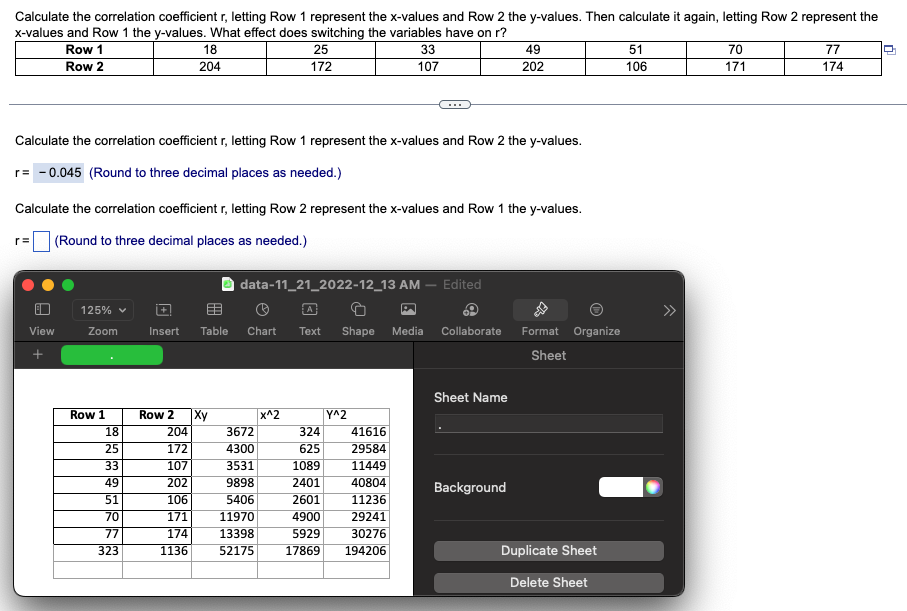
Task: Select the 'x^2' header cell
Action: 290,417
